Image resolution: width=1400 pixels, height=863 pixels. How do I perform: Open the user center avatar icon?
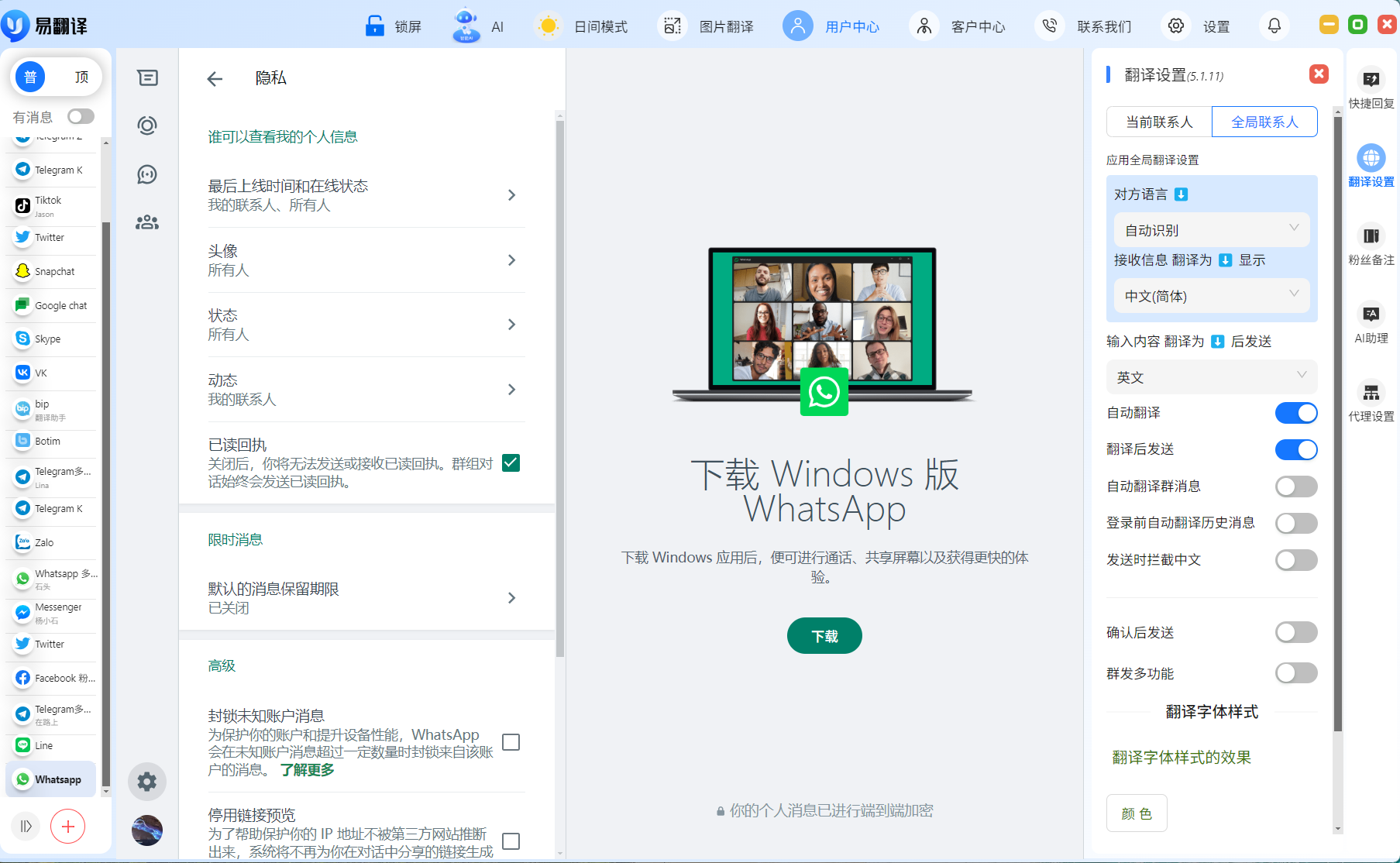(x=797, y=26)
